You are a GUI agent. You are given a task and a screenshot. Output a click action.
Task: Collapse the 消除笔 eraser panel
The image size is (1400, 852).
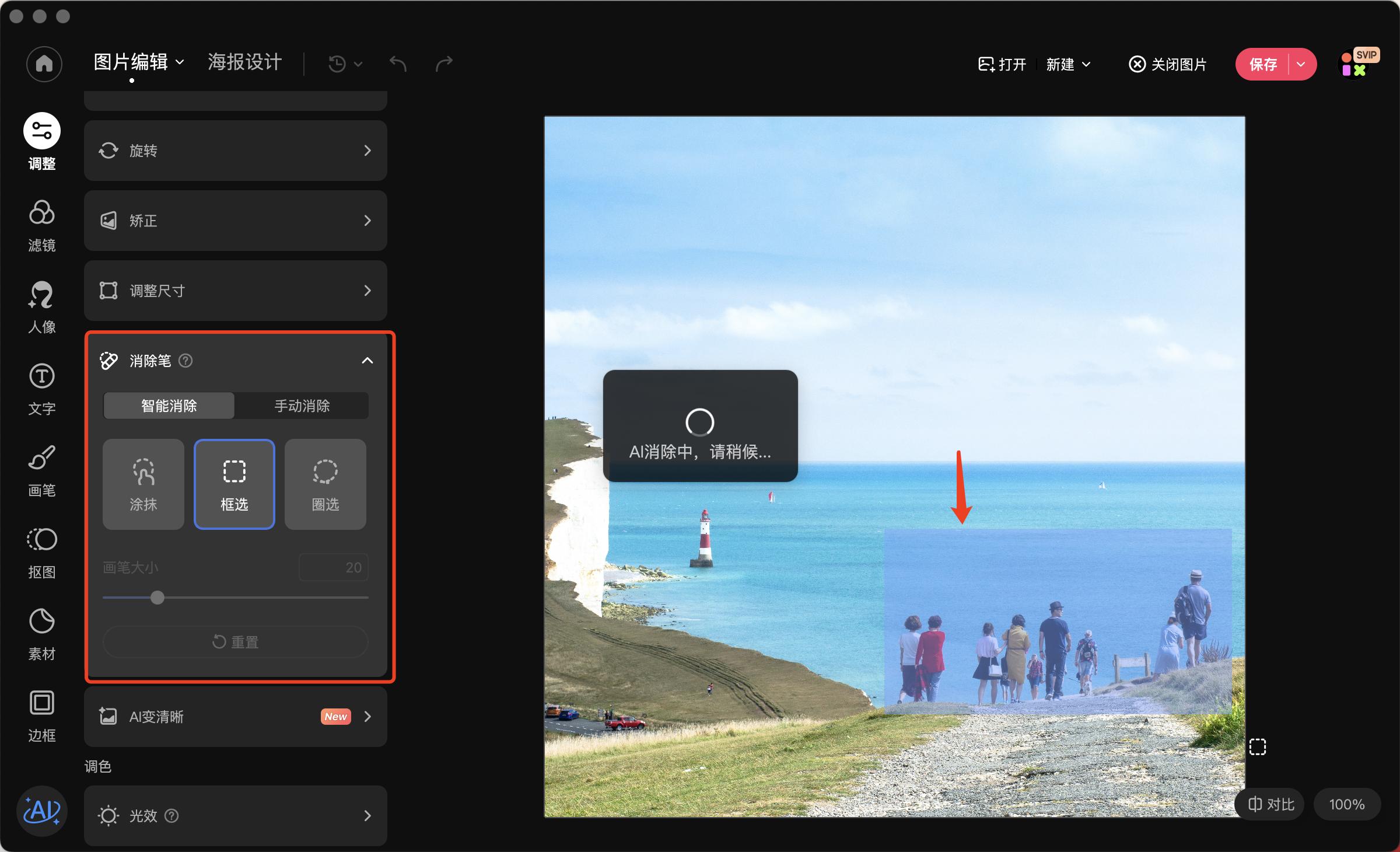(x=367, y=361)
